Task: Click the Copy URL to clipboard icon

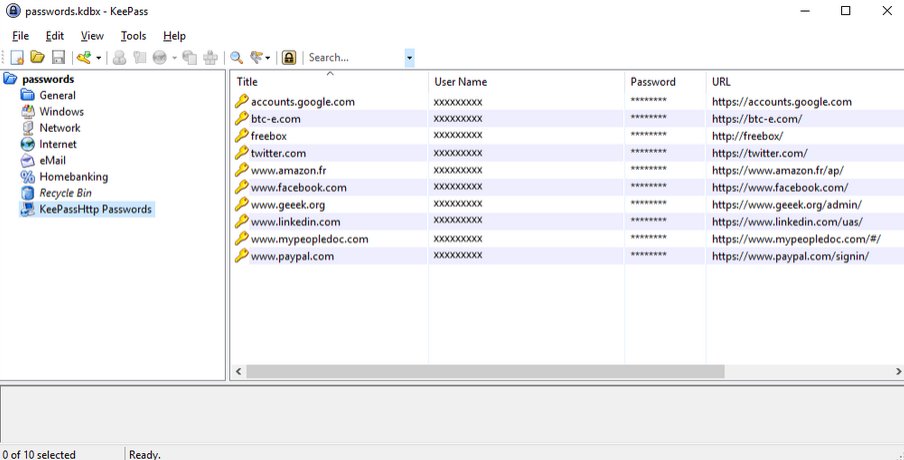Action: click(190, 57)
